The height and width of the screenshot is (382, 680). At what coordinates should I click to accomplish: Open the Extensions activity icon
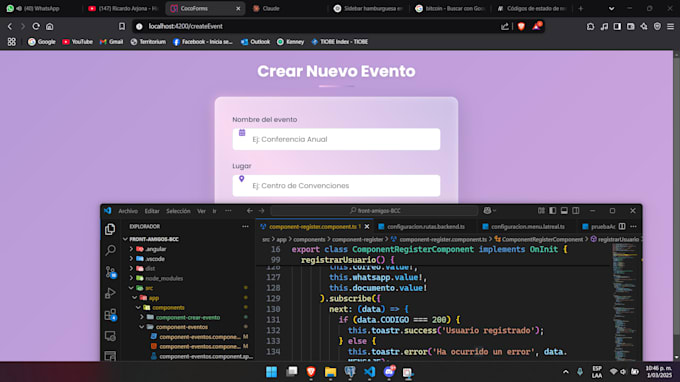110,314
